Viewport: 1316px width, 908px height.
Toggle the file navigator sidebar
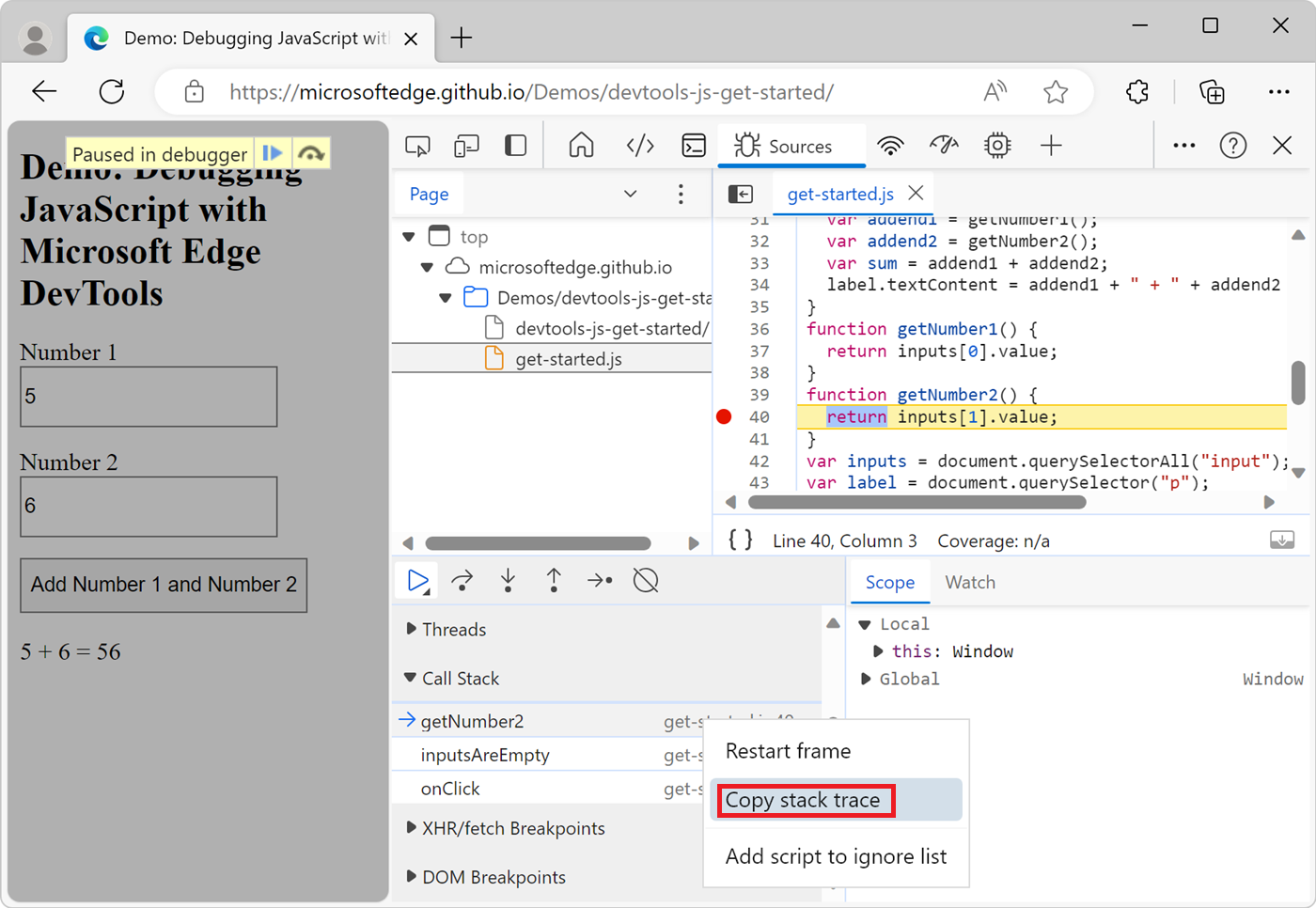tap(741, 194)
